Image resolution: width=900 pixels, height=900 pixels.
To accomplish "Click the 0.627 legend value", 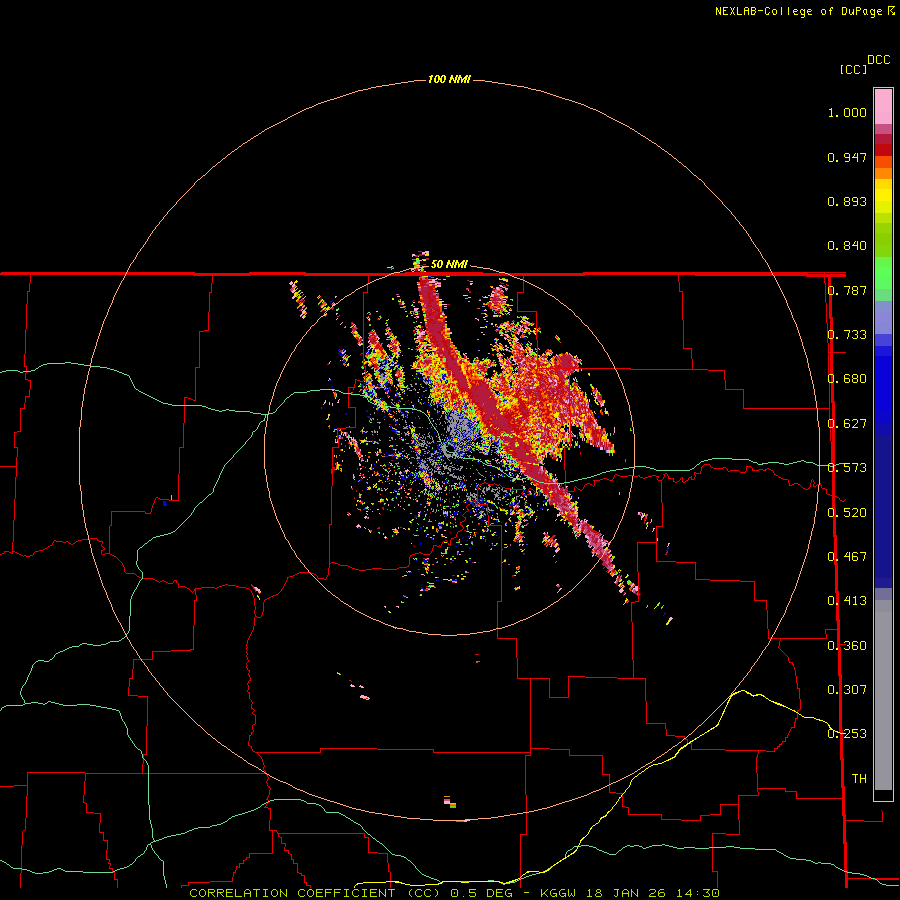I will 847,424.
